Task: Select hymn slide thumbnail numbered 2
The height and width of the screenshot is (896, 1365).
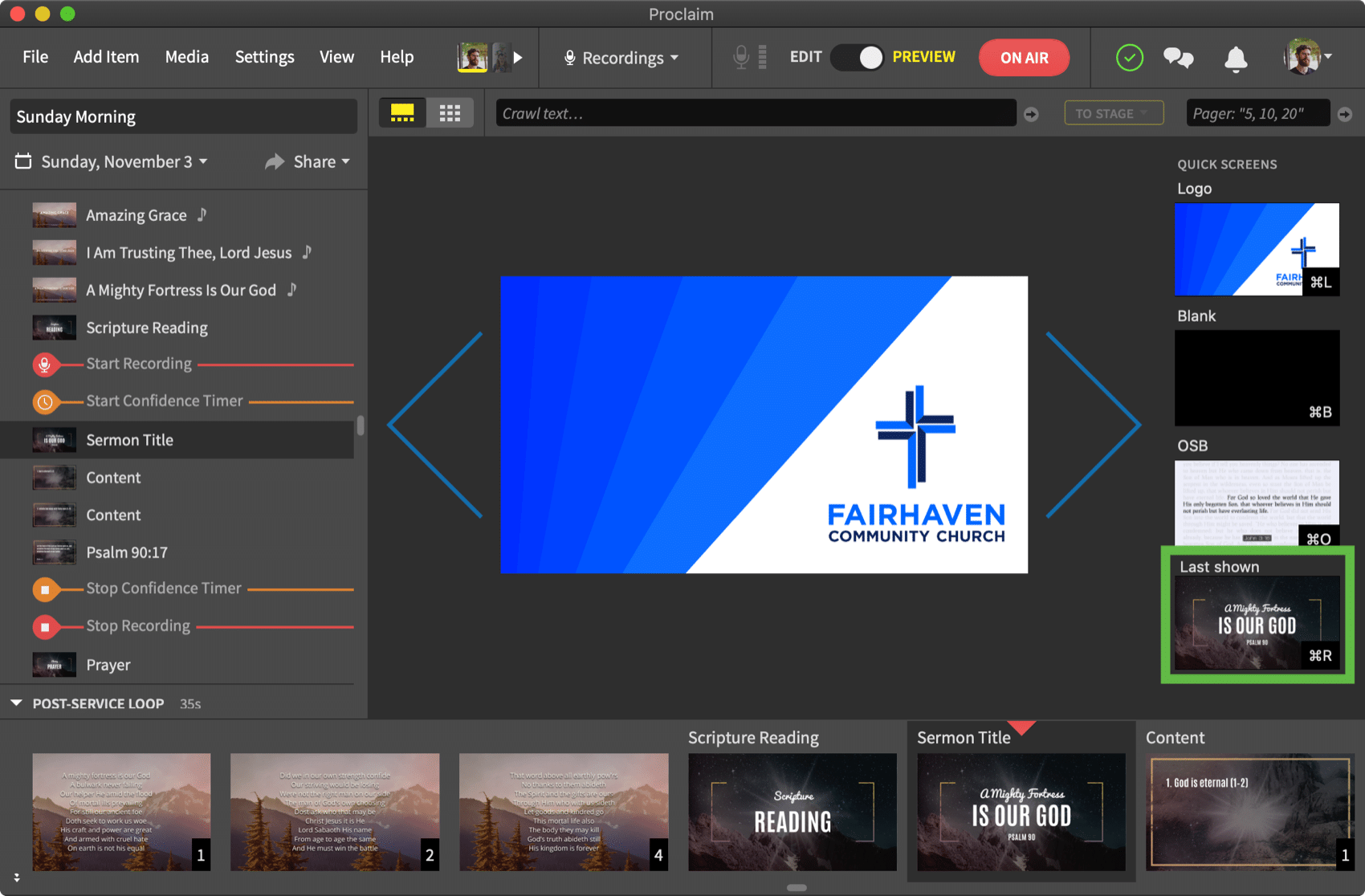Action: (335, 812)
